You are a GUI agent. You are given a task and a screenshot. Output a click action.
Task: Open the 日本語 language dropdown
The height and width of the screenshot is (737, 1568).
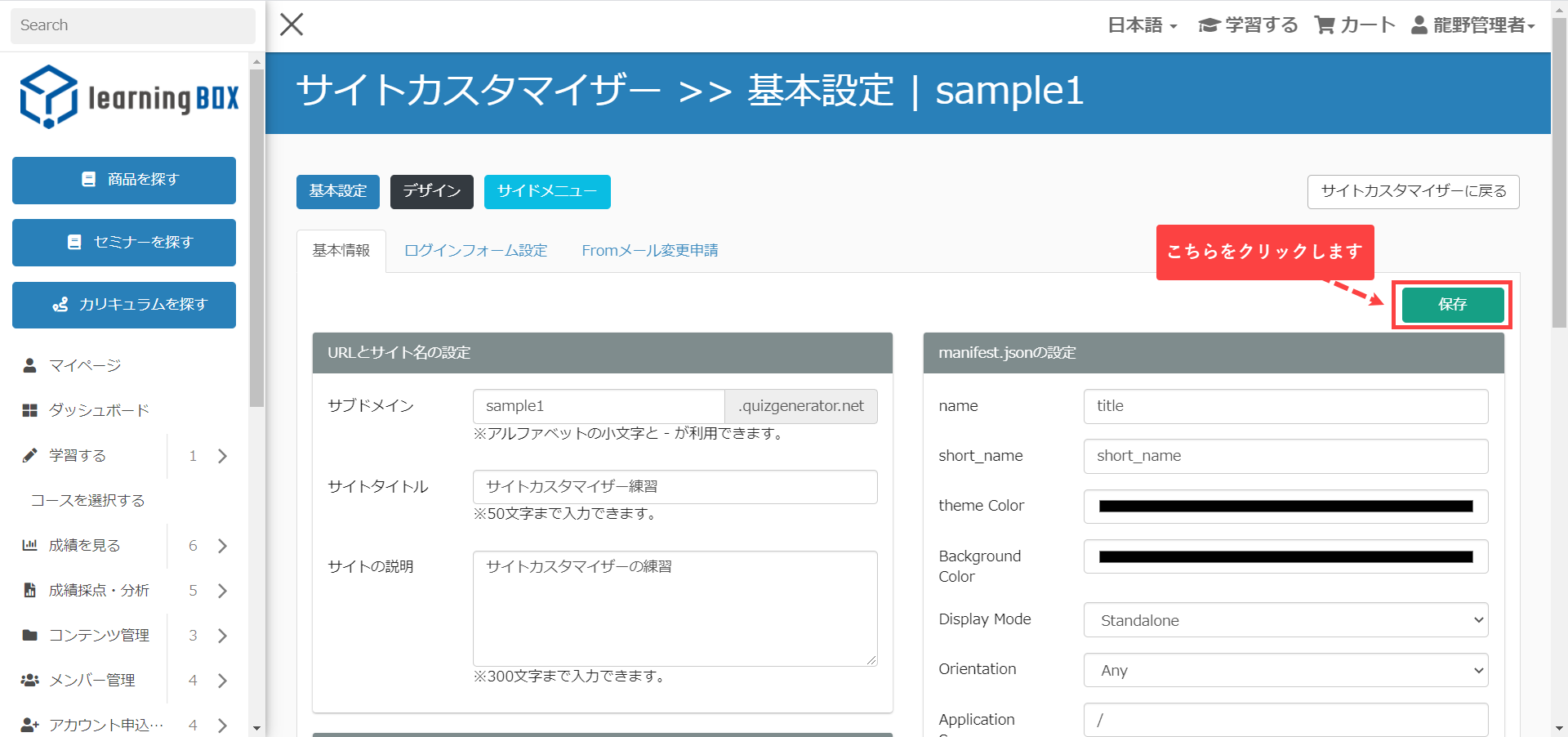(1142, 25)
